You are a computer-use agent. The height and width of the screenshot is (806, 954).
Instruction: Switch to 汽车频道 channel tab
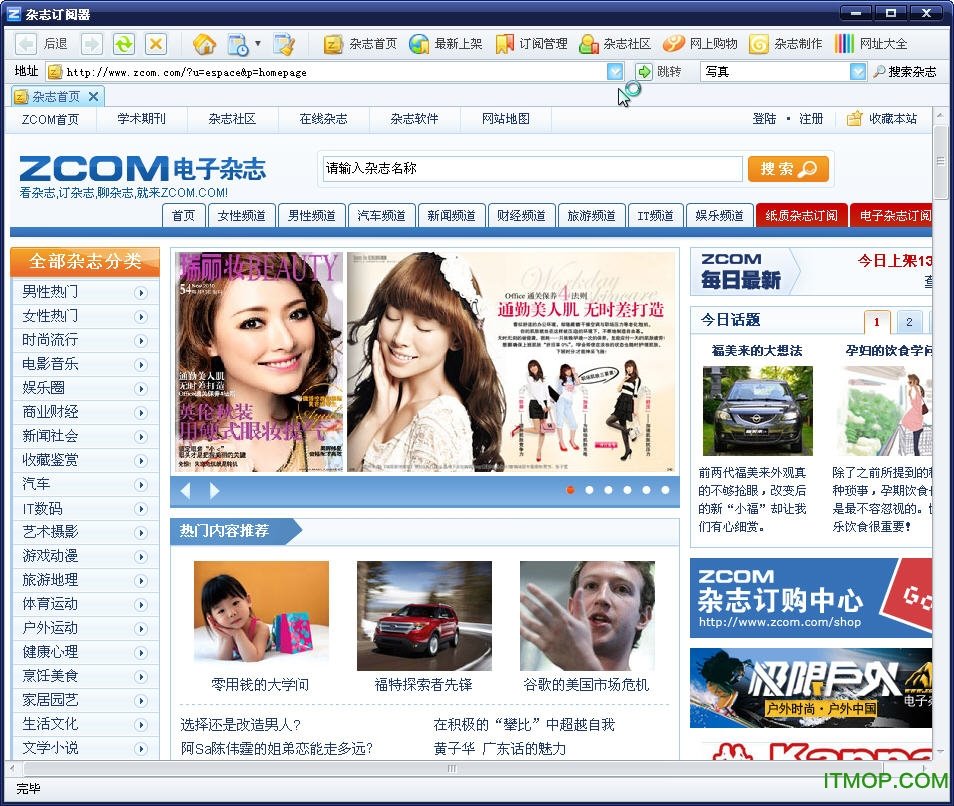click(381, 215)
